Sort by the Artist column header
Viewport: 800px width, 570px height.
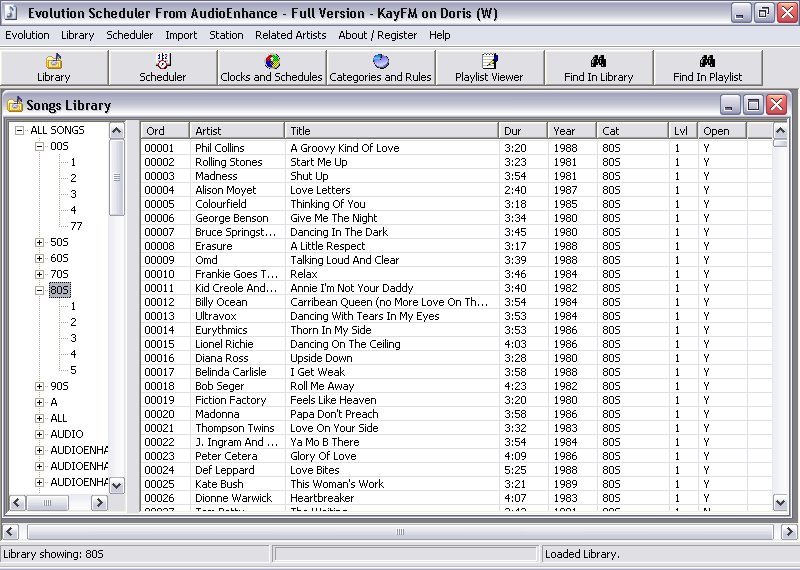click(x=237, y=131)
